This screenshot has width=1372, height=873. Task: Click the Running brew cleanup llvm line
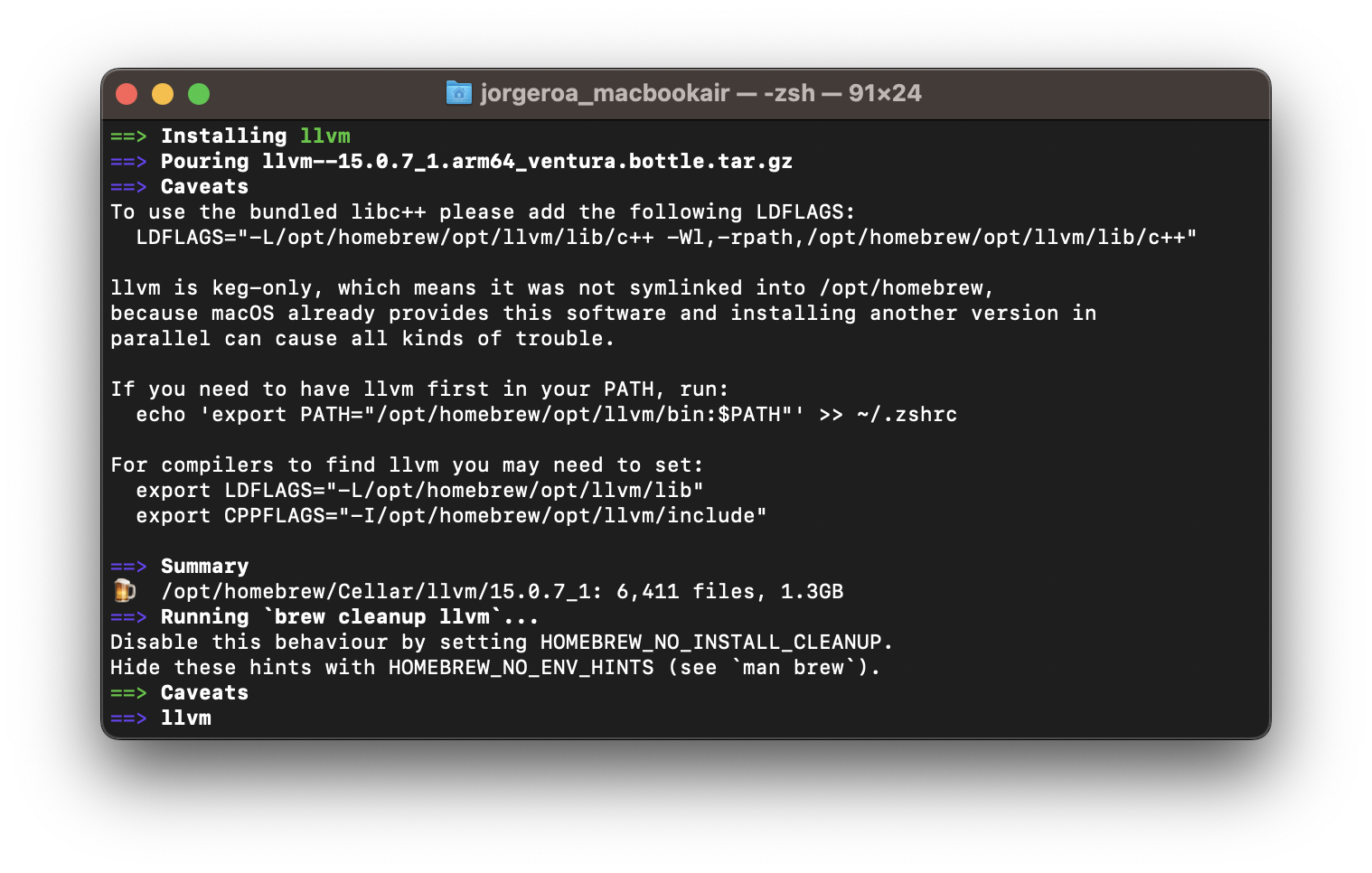click(x=350, y=616)
